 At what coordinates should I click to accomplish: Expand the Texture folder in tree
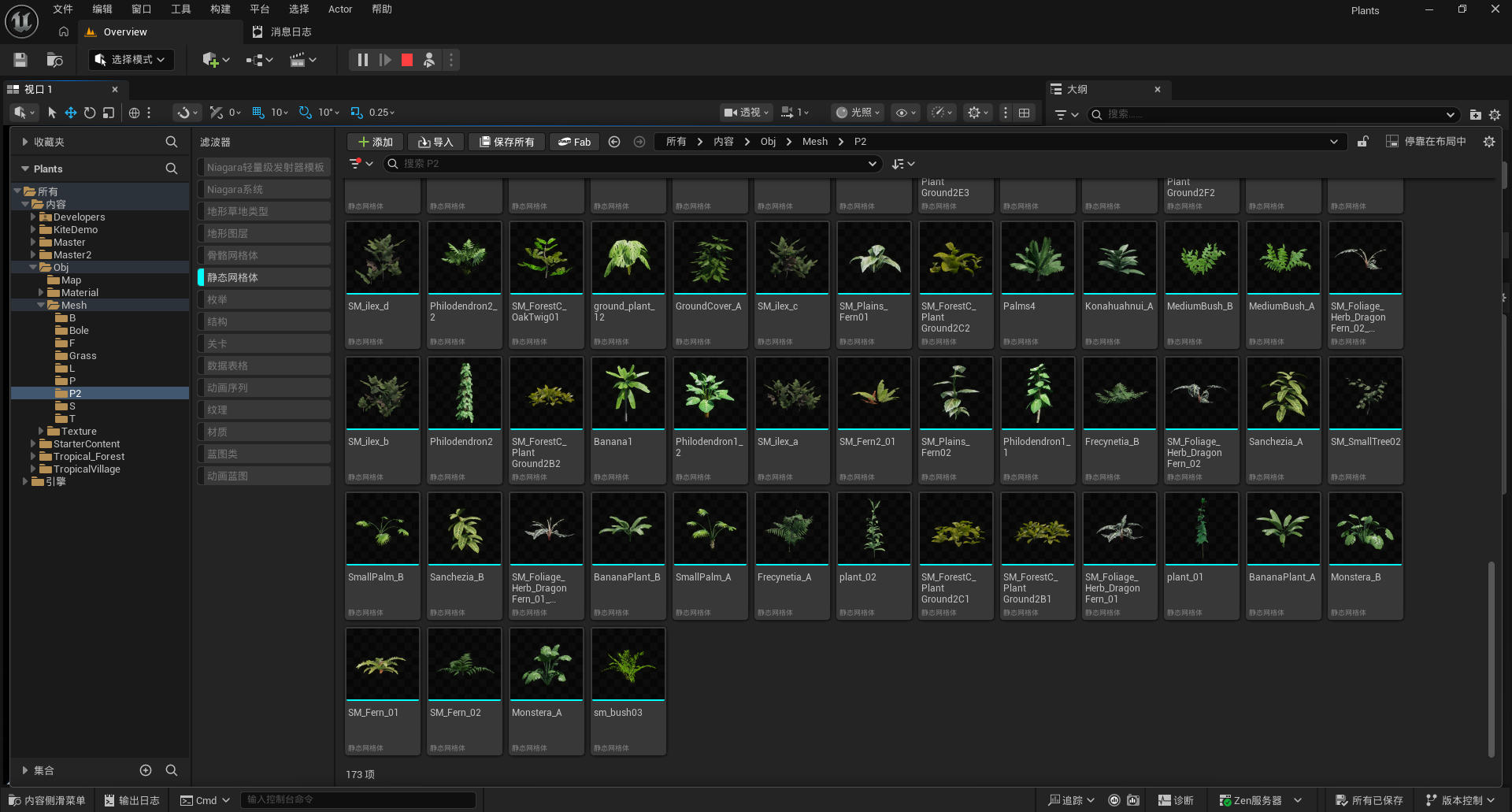click(41, 431)
